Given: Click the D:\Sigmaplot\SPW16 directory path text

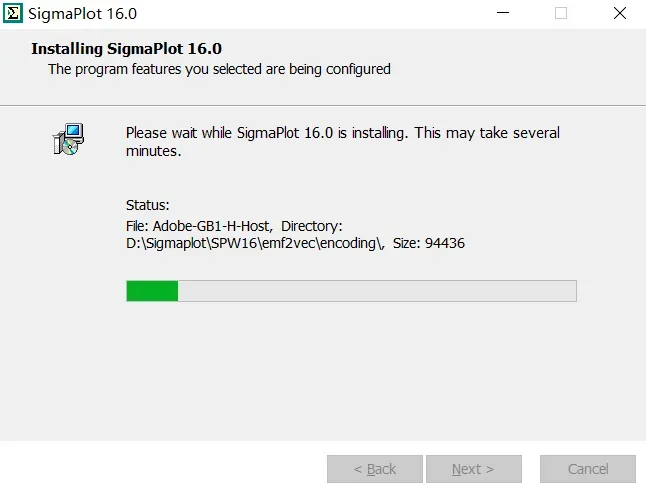Looking at the screenshot, I should tap(255, 243).
